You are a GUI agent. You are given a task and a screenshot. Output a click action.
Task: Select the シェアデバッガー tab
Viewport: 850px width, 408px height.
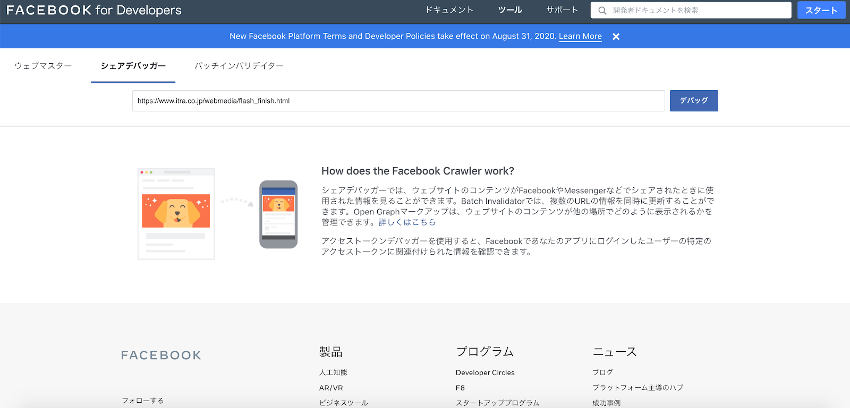point(133,66)
